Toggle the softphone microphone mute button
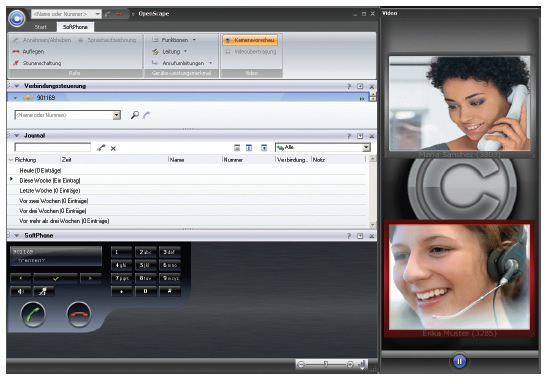 point(44,291)
